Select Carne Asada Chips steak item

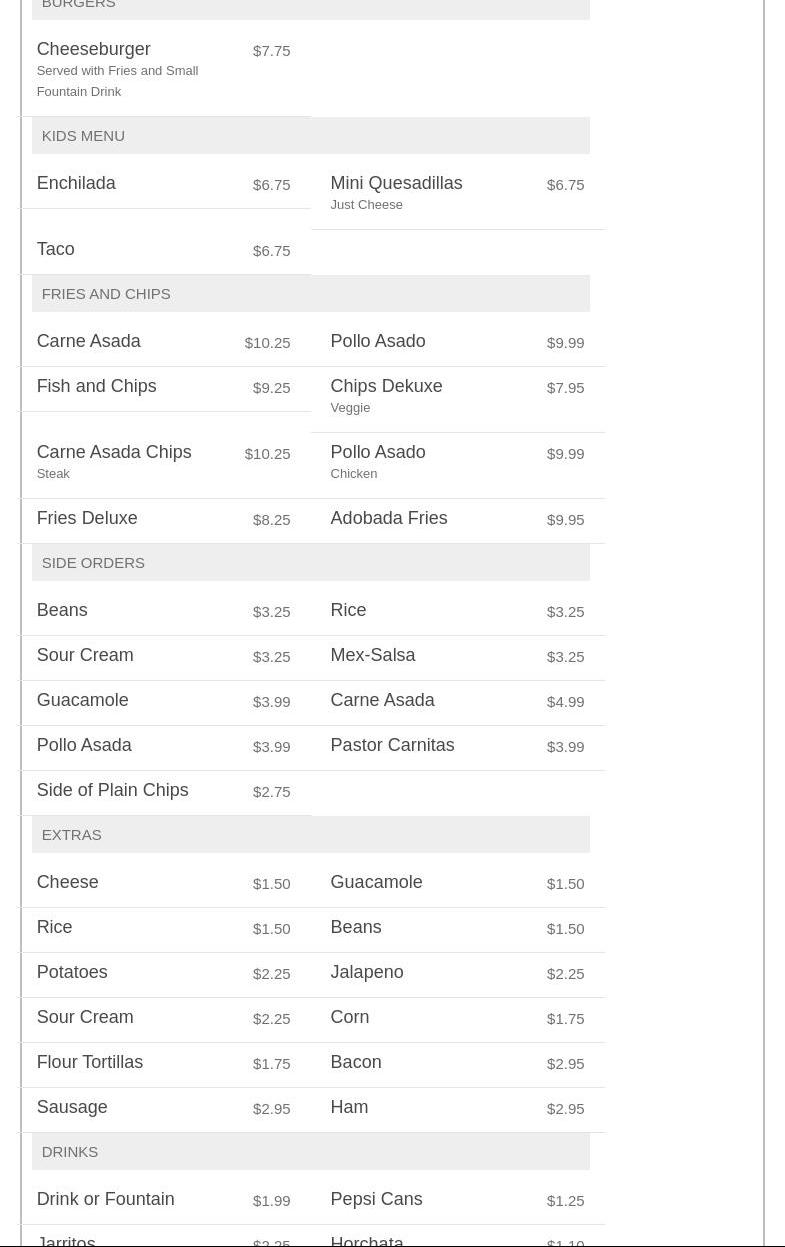point(113,452)
